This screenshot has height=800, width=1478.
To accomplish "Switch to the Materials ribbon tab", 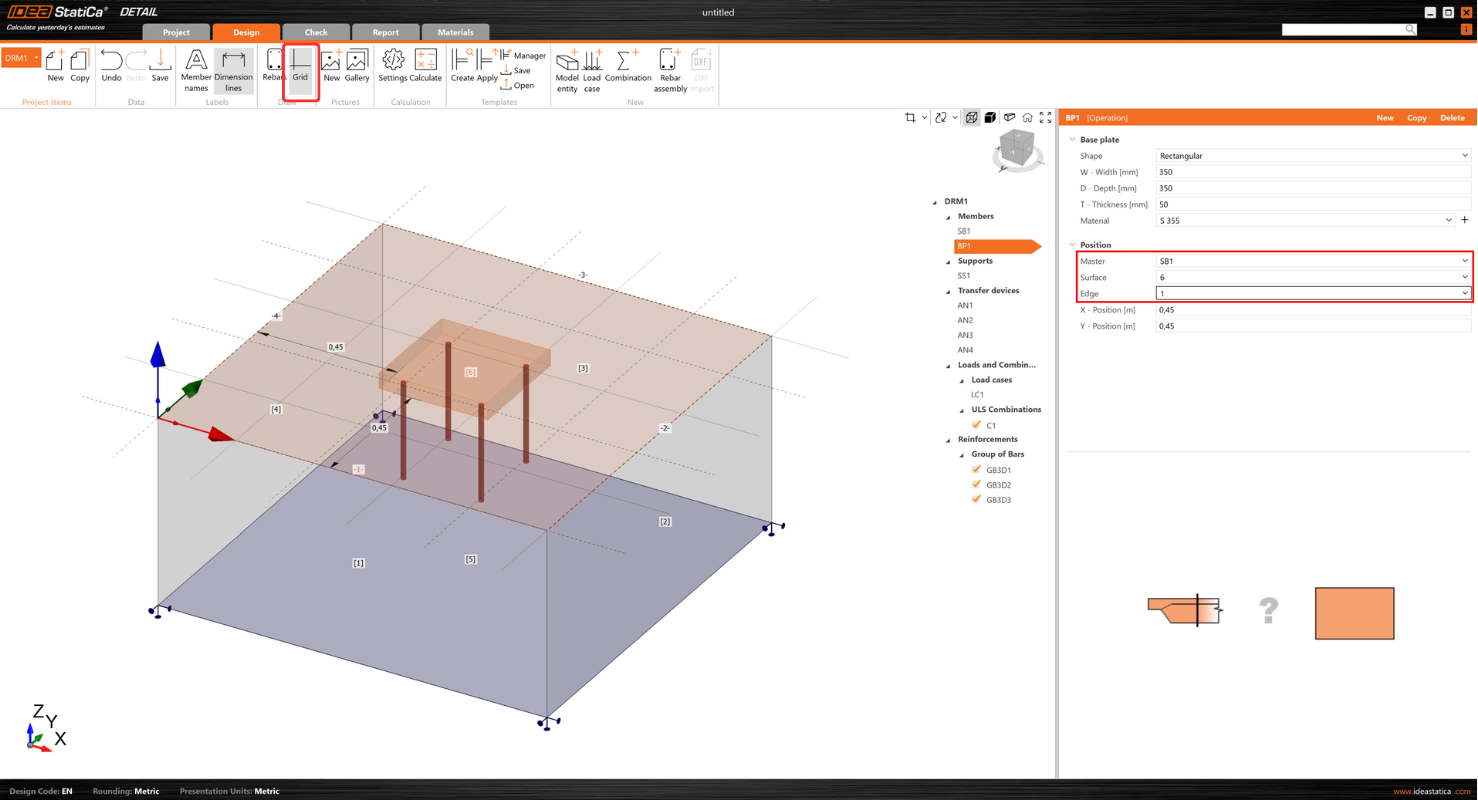I will point(455,31).
